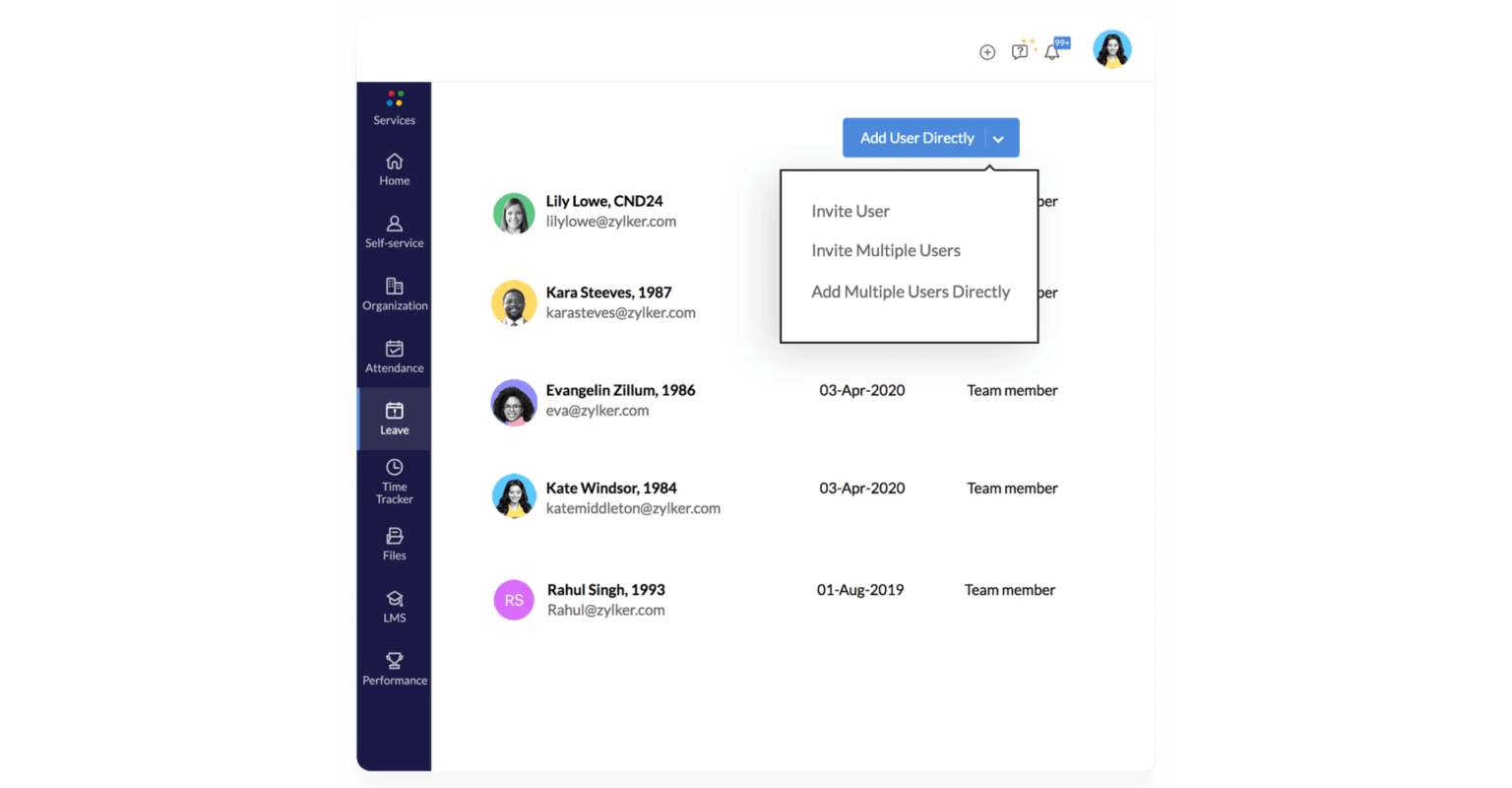The width and height of the screenshot is (1512, 788).
Task: Choose Add Multiple Users Directly option
Action: (x=910, y=292)
